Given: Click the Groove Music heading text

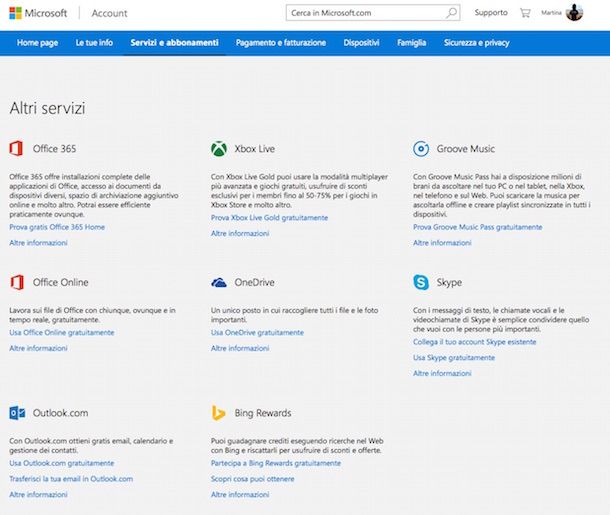Looking at the screenshot, I should (466, 149).
